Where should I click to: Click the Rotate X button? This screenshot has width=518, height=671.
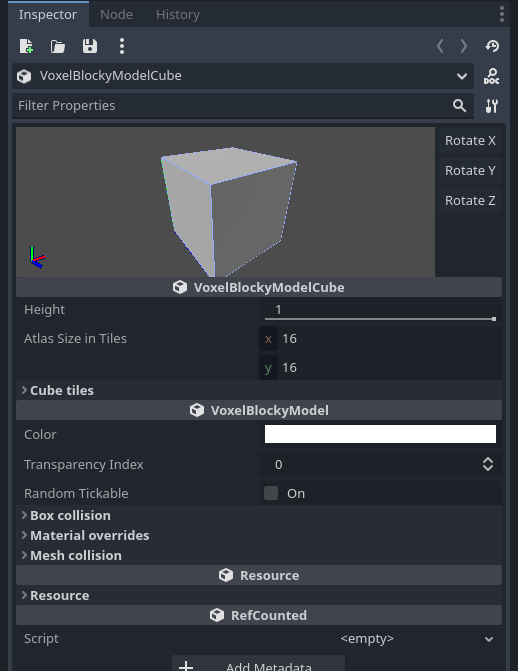pos(470,140)
